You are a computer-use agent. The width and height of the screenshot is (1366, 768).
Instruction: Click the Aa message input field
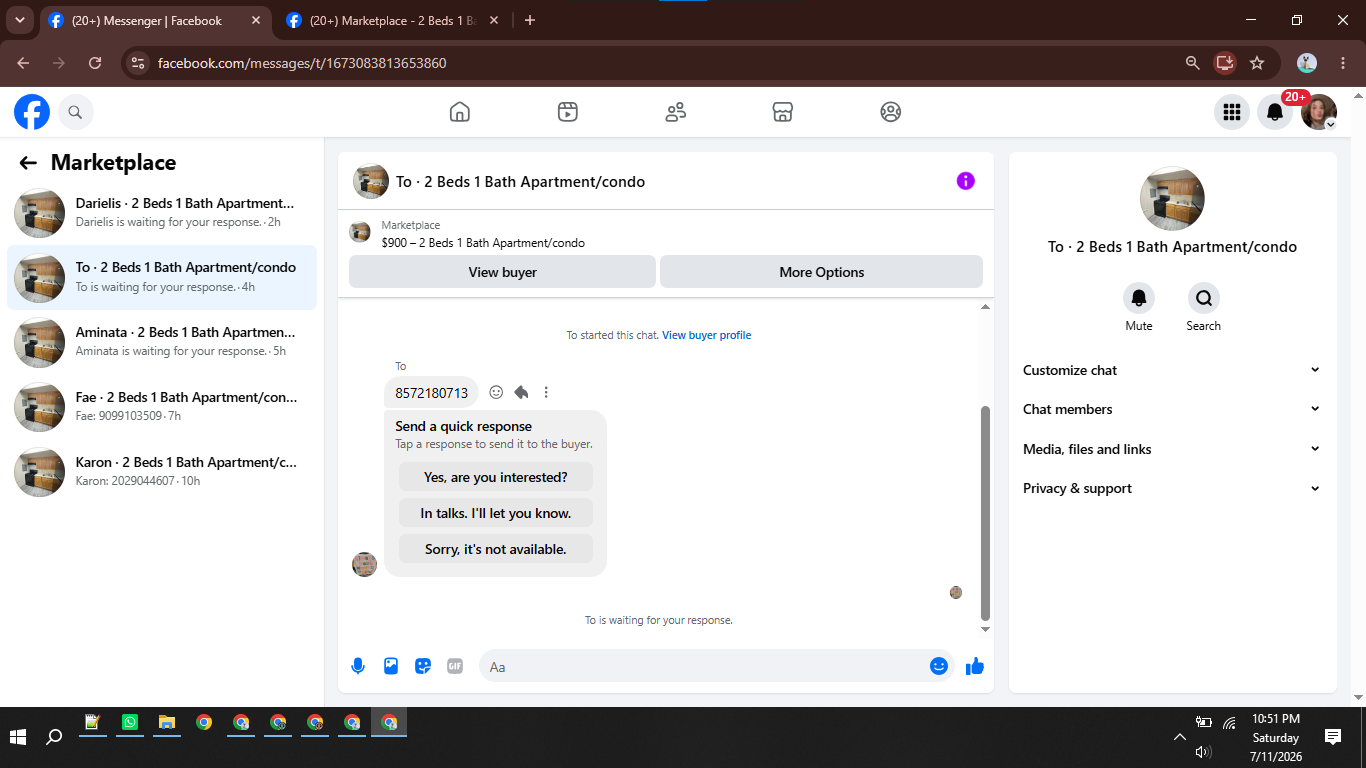704,666
